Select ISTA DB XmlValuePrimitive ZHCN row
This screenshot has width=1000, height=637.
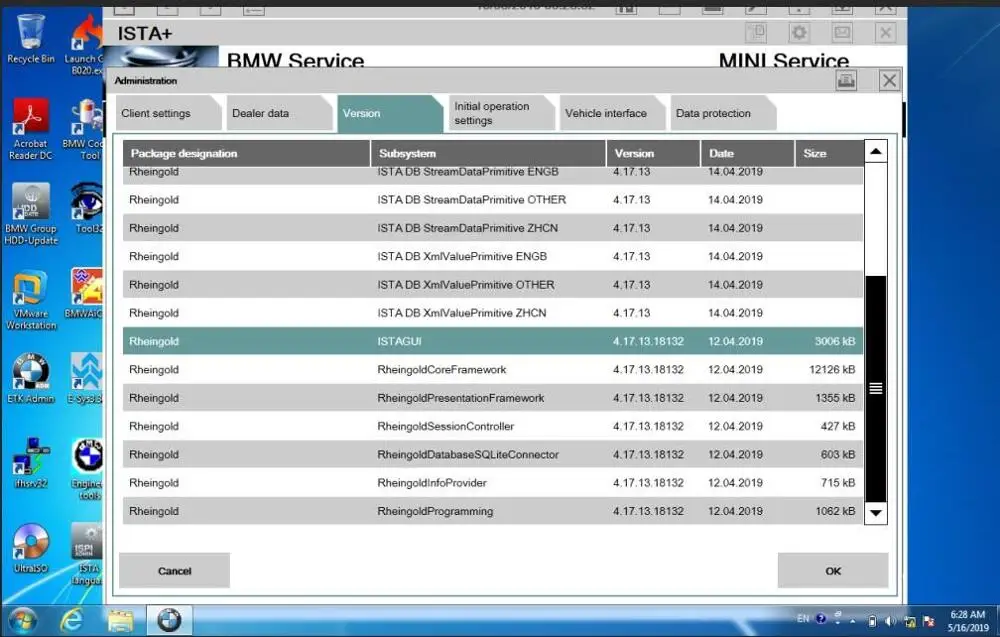[492, 312]
